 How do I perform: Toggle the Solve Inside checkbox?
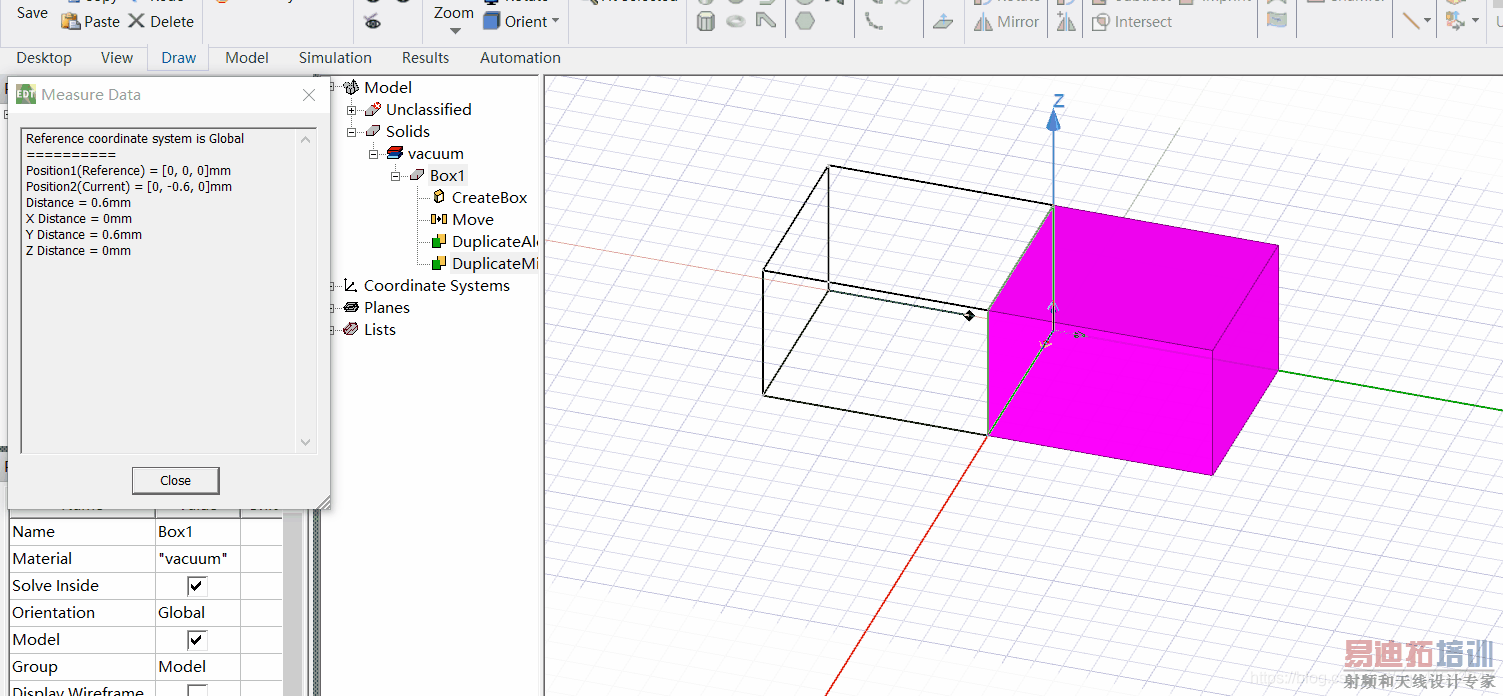197,586
